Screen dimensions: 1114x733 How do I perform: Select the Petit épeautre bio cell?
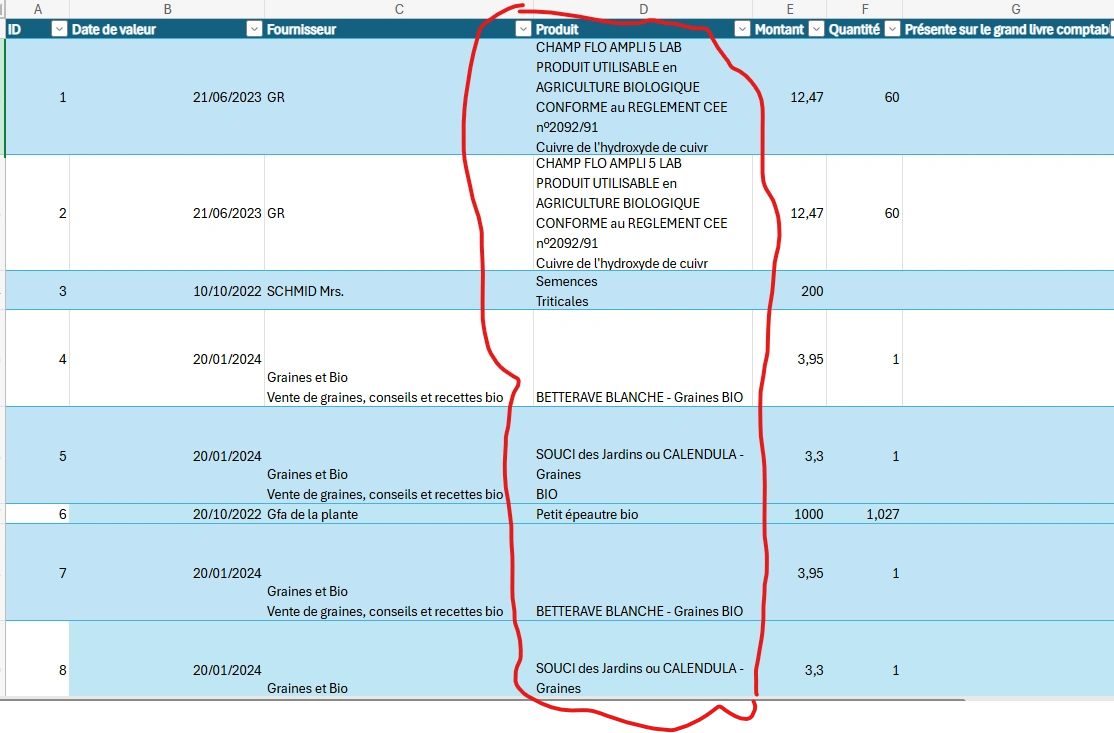pos(643,514)
